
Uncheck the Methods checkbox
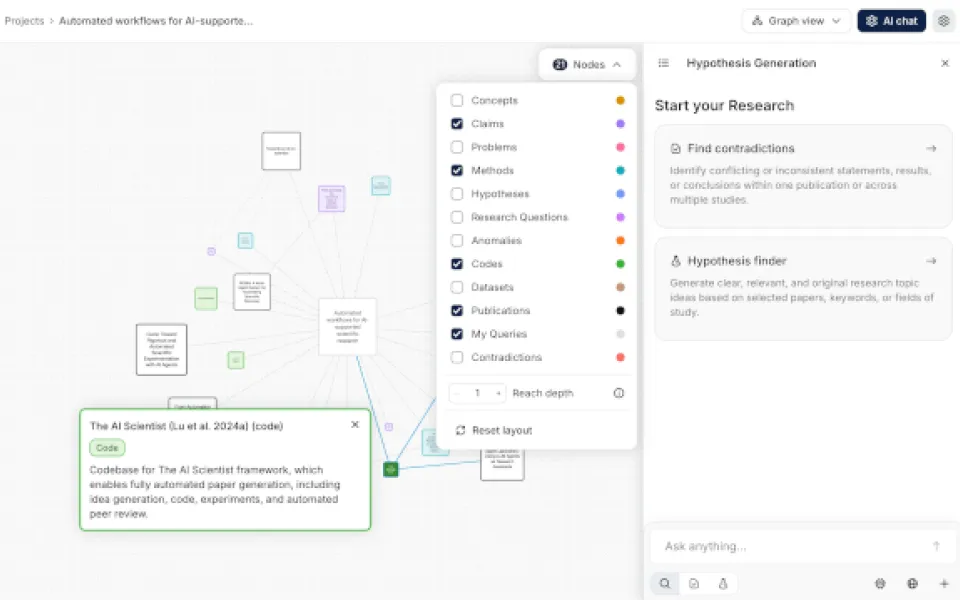pyautogui.click(x=457, y=170)
